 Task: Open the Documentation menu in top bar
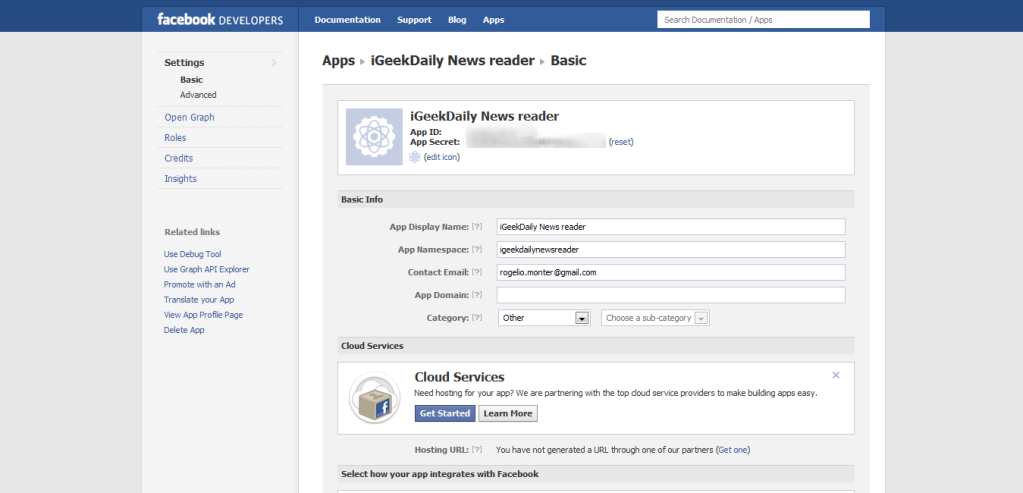(347, 19)
